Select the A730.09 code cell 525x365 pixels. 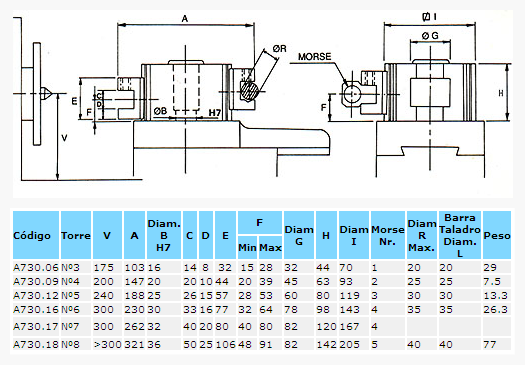36,282
